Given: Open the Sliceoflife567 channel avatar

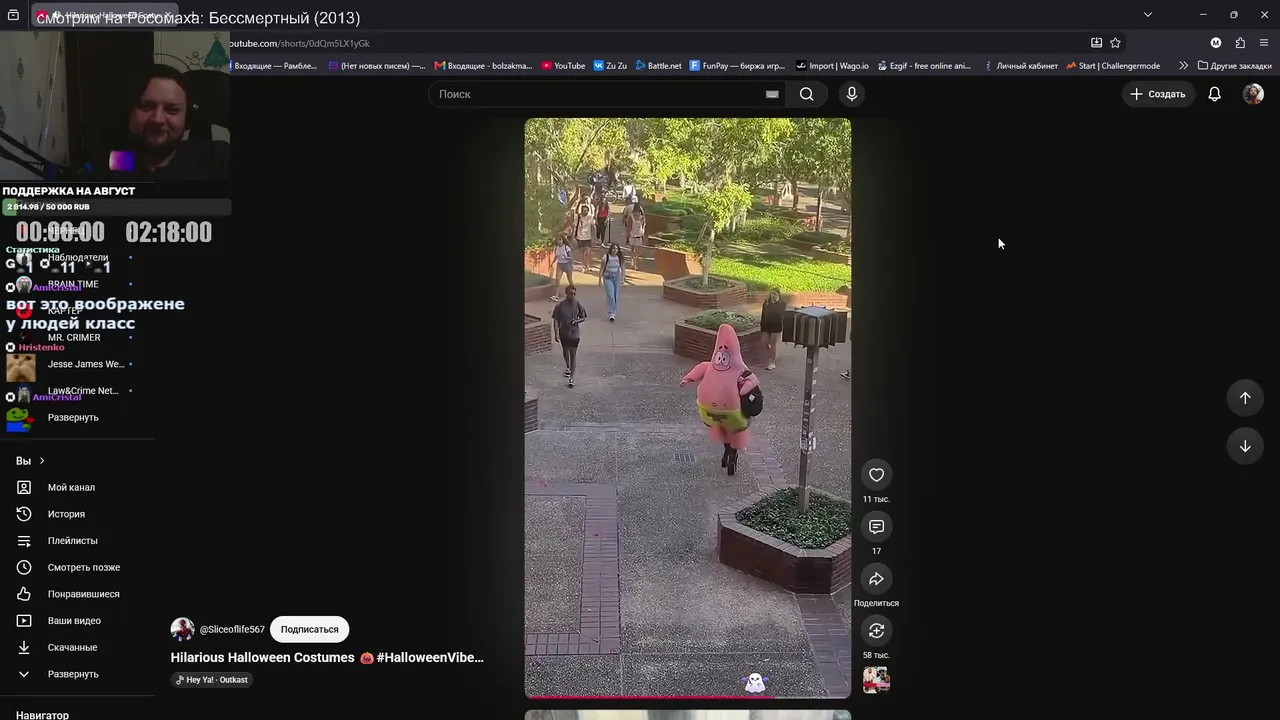Looking at the screenshot, I should click(x=182, y=629).
